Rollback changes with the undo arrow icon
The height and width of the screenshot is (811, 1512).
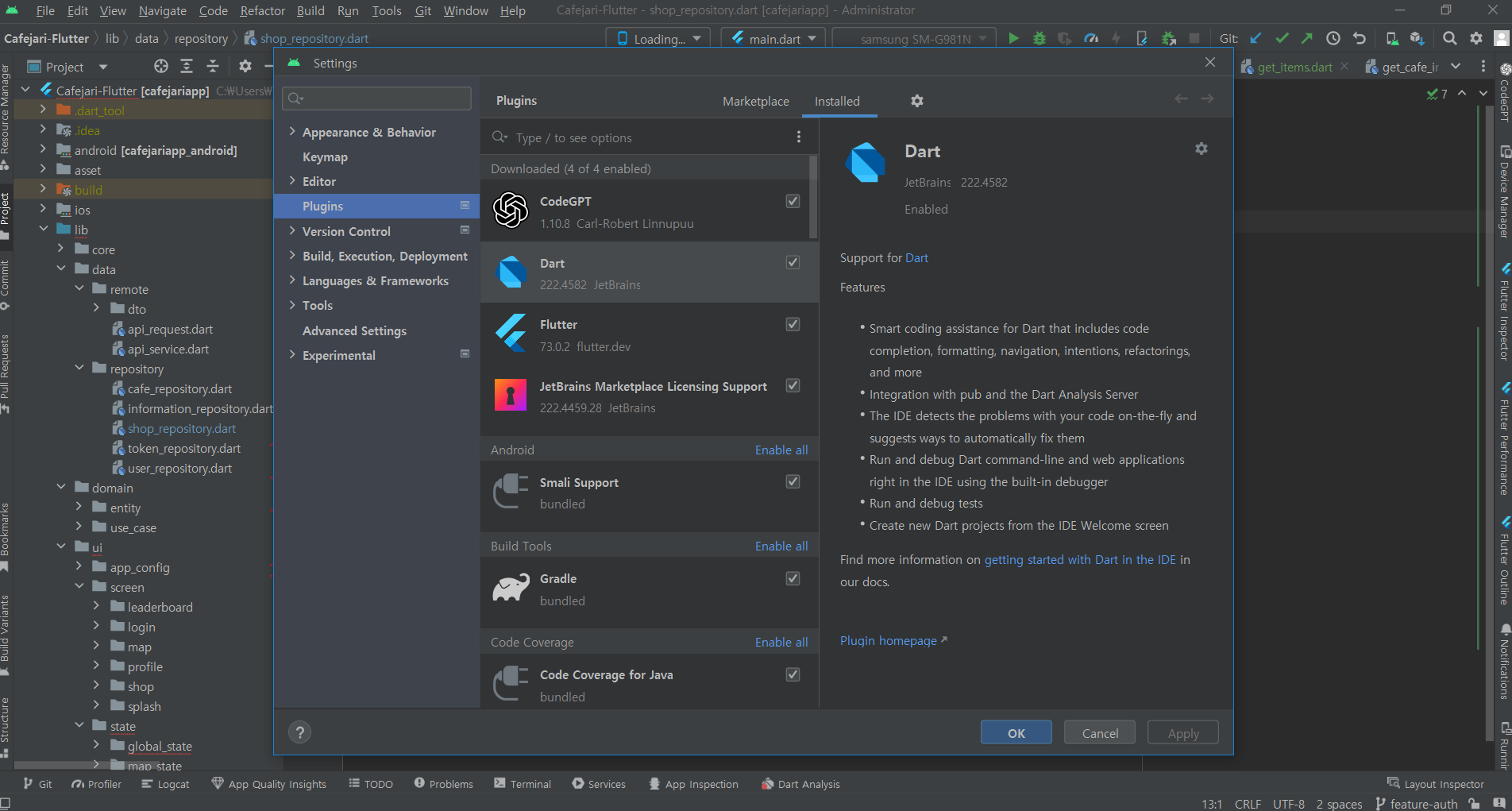pos(1360,38)
